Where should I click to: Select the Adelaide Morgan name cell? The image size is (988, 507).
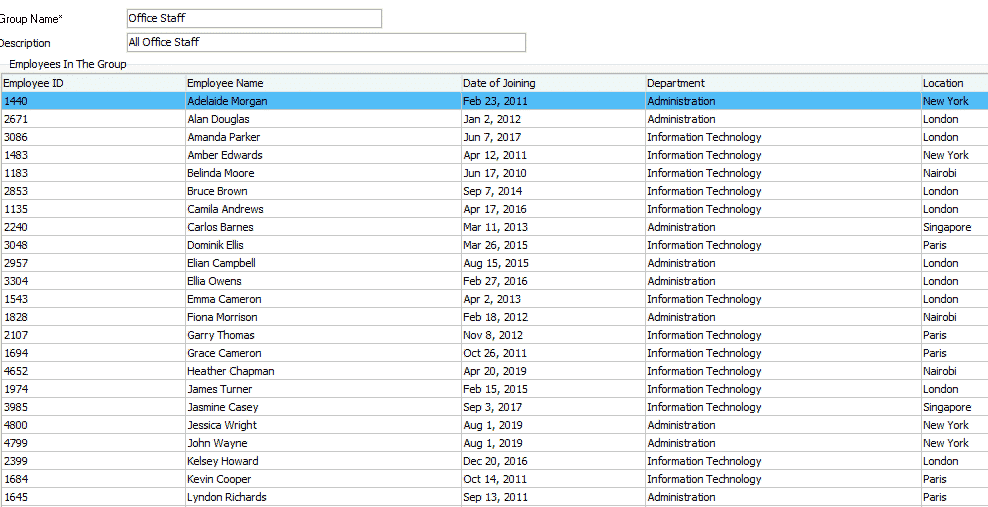323,101
